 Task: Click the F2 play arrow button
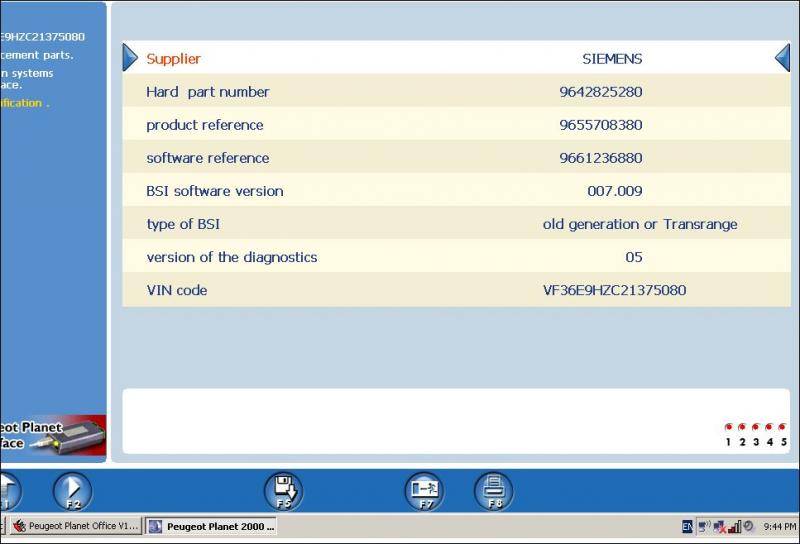[x=72, y=491]
